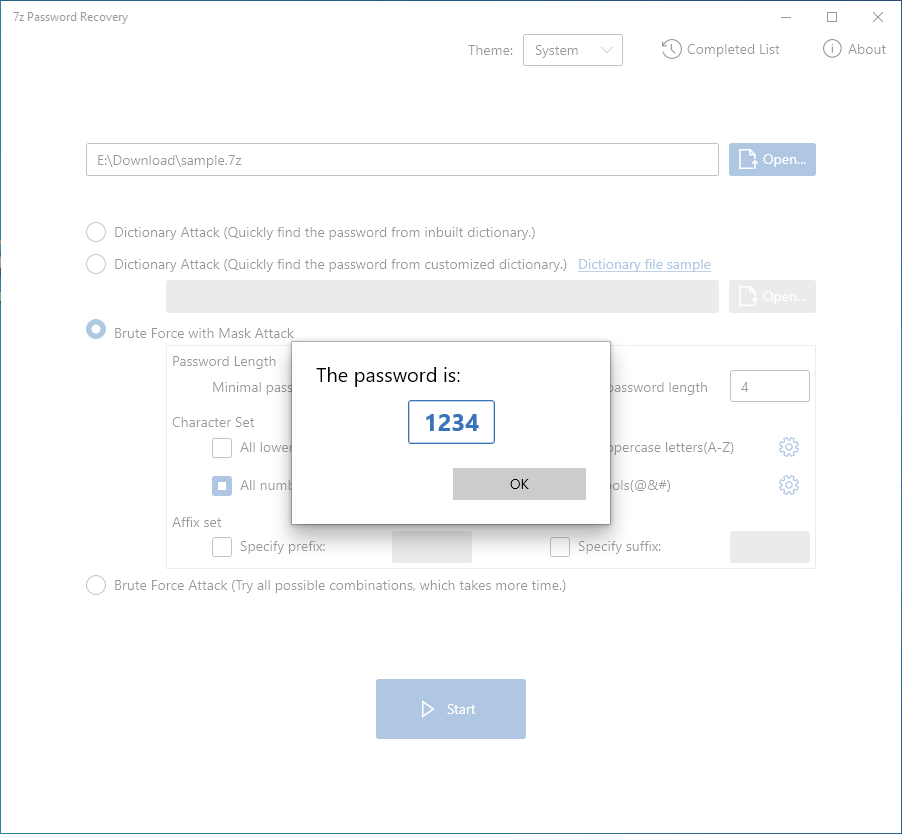The height and width of the screenshot is (834, 902).
Task: Click OK in the password dialog
Action: click(519, 484)
